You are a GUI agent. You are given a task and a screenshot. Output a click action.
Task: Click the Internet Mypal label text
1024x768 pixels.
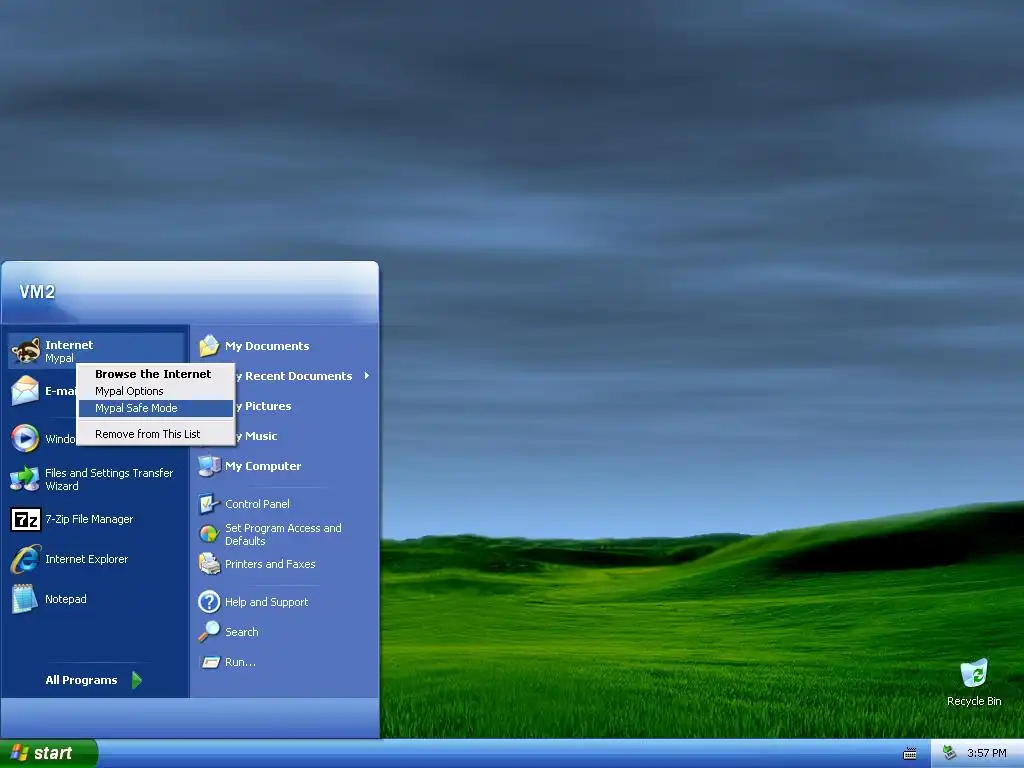click(69, 351)
